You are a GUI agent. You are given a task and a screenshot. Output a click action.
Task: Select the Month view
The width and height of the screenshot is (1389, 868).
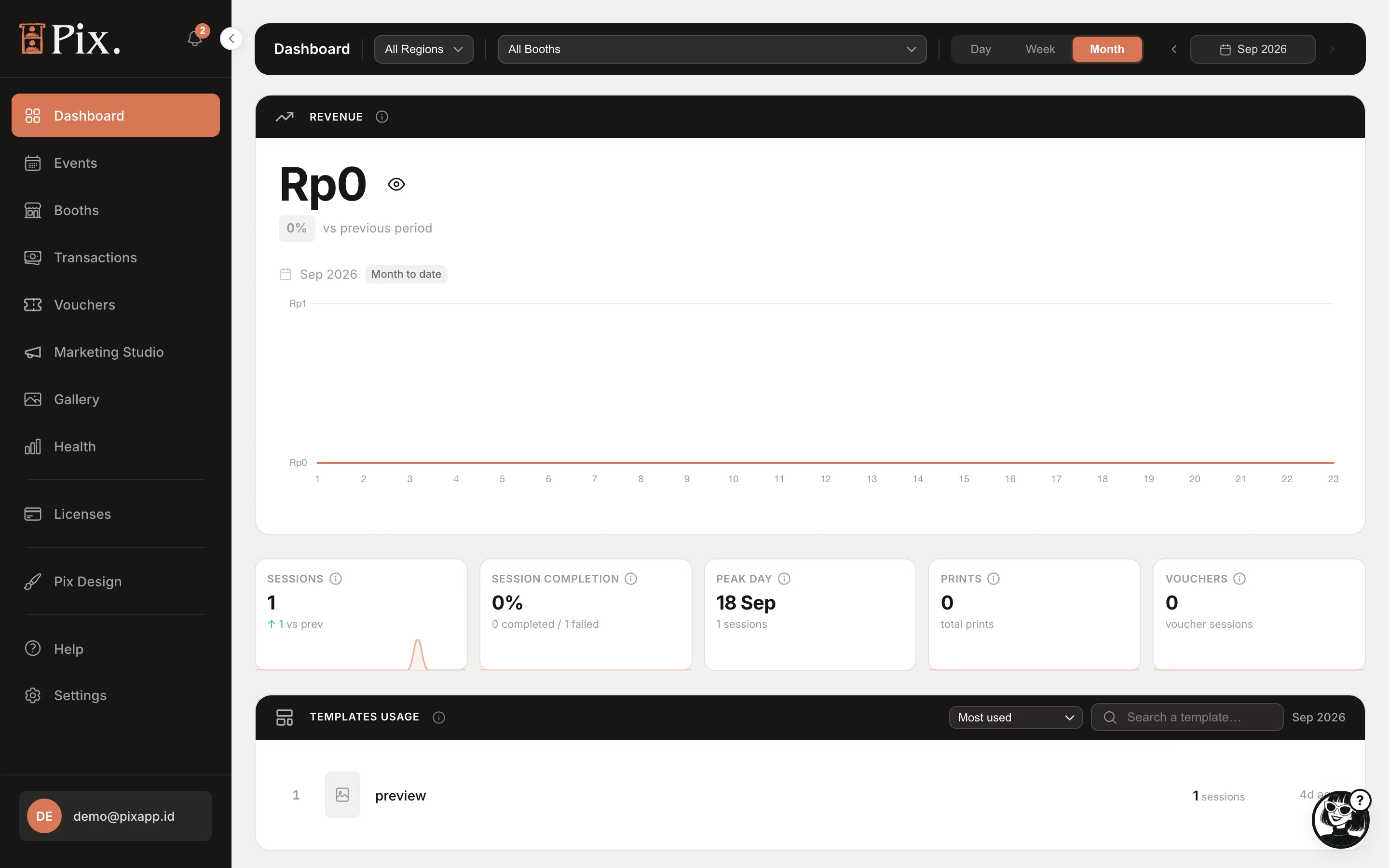point(1106,49)
